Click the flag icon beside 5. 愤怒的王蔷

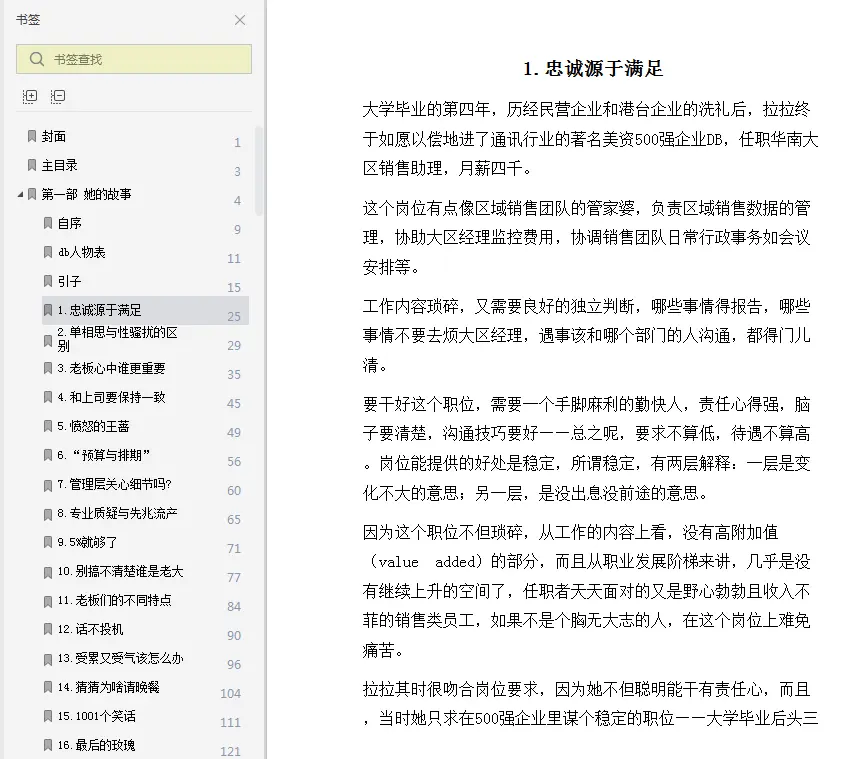48,426
